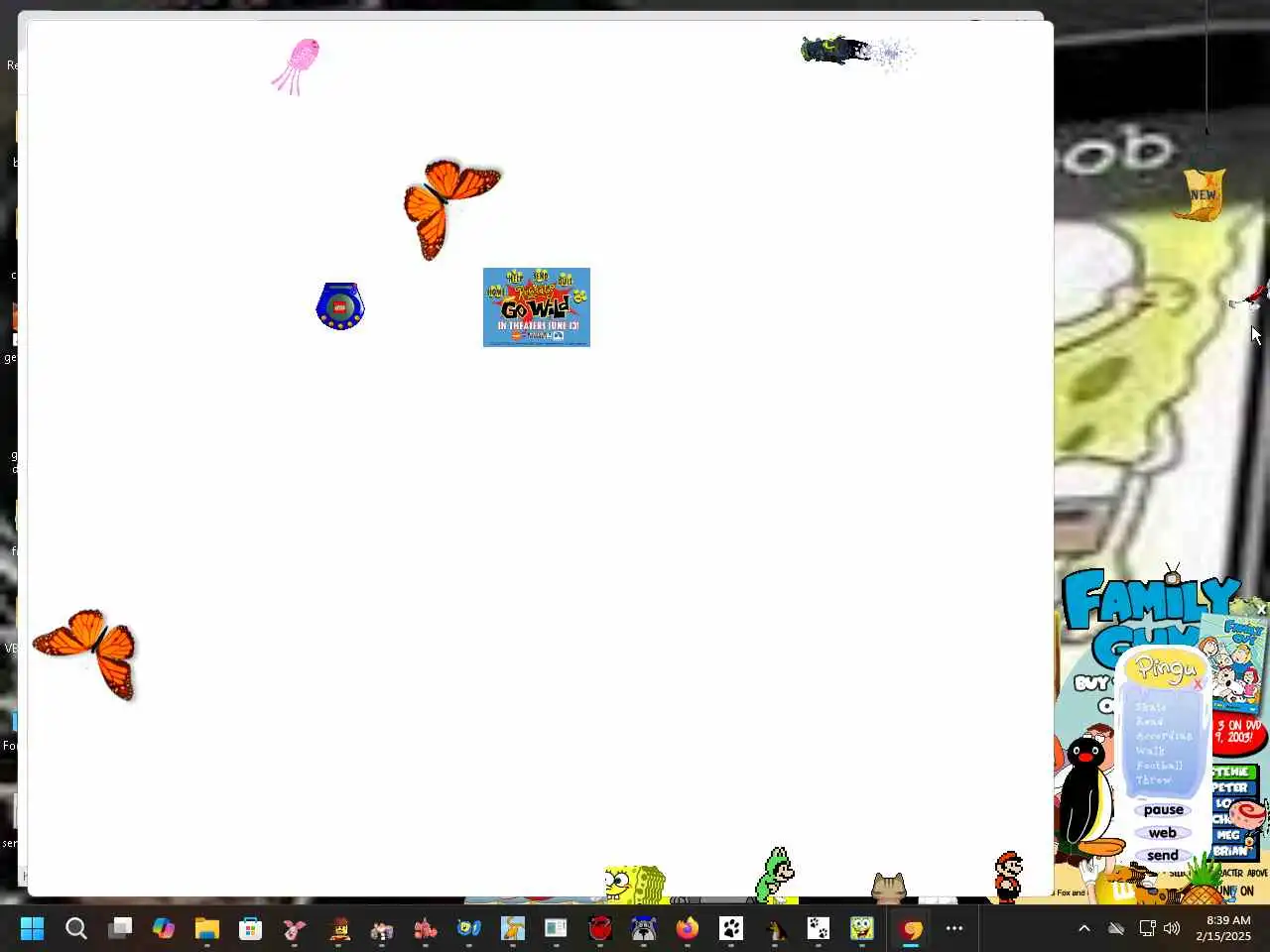Click the pause button on Pingu panel
The height and width of the screenshot is (952, 1270).
point(1163,810)
